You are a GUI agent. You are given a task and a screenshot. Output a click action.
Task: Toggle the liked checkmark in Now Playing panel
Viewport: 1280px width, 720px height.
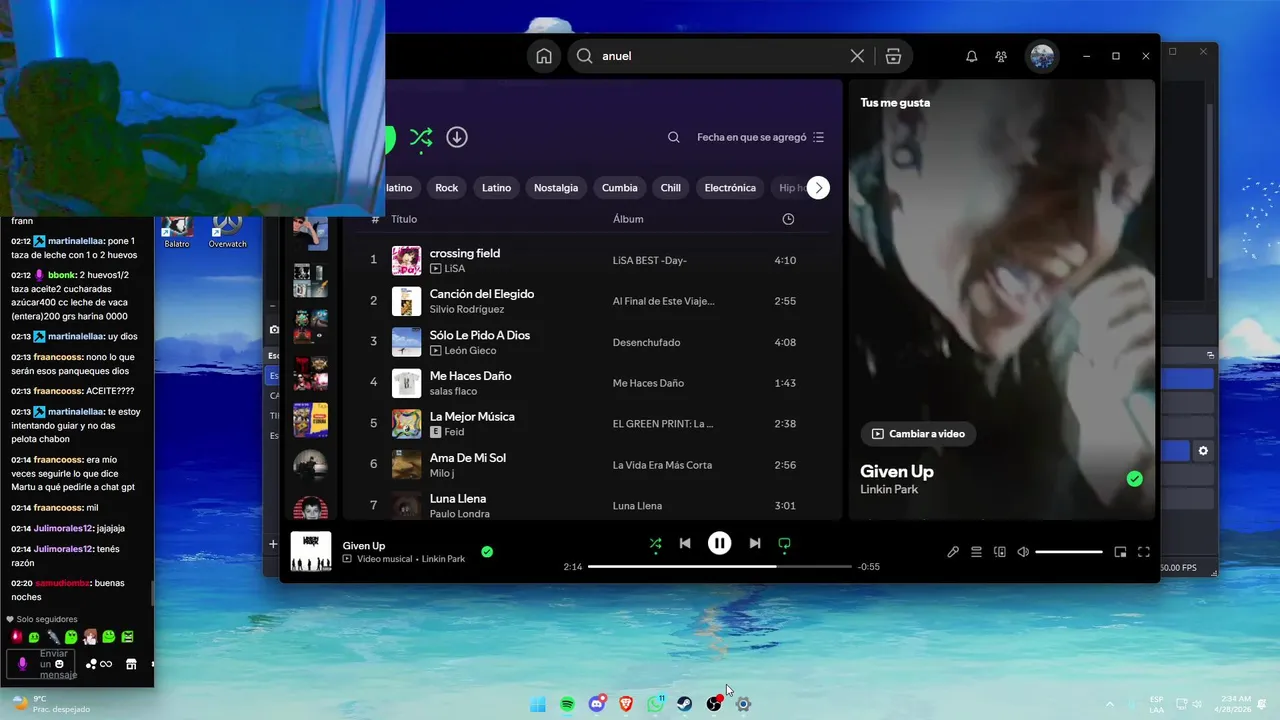coord(1134,479)
